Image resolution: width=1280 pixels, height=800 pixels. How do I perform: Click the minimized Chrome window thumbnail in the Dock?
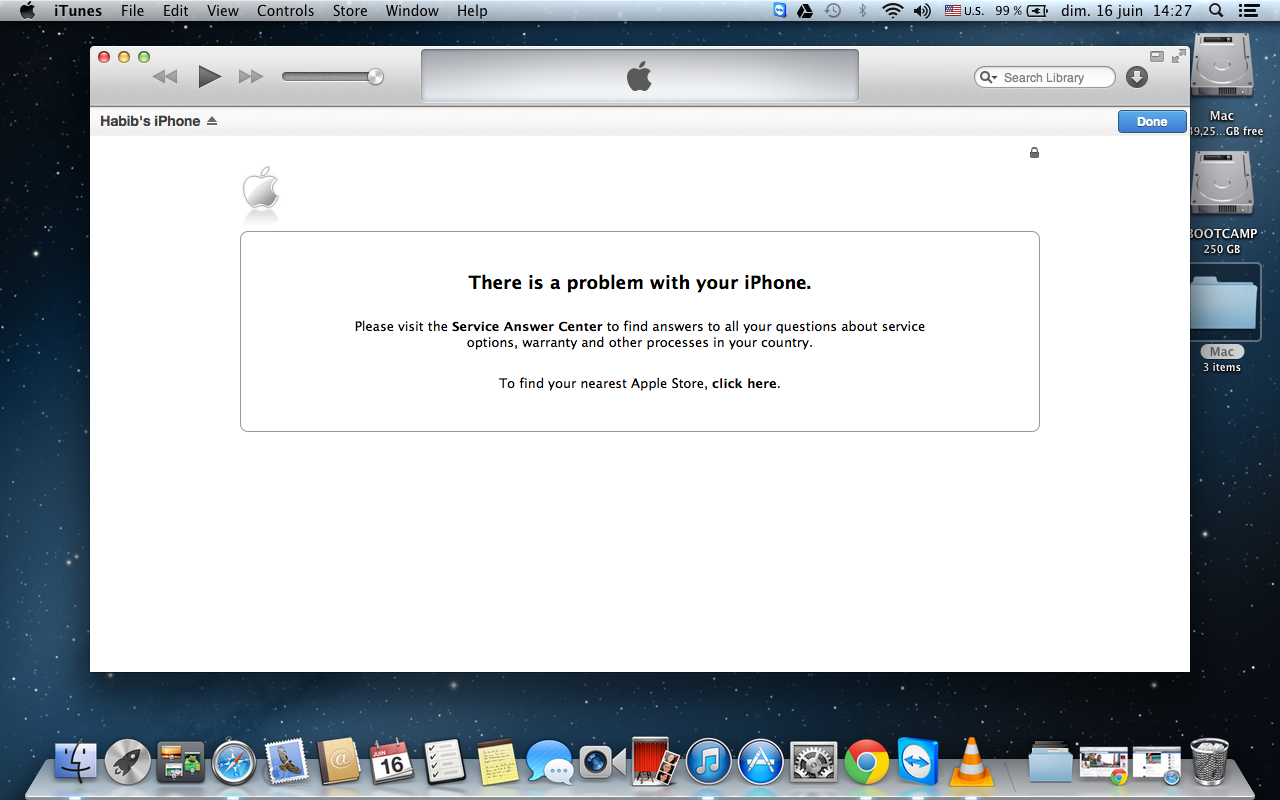click(1103, 764)
